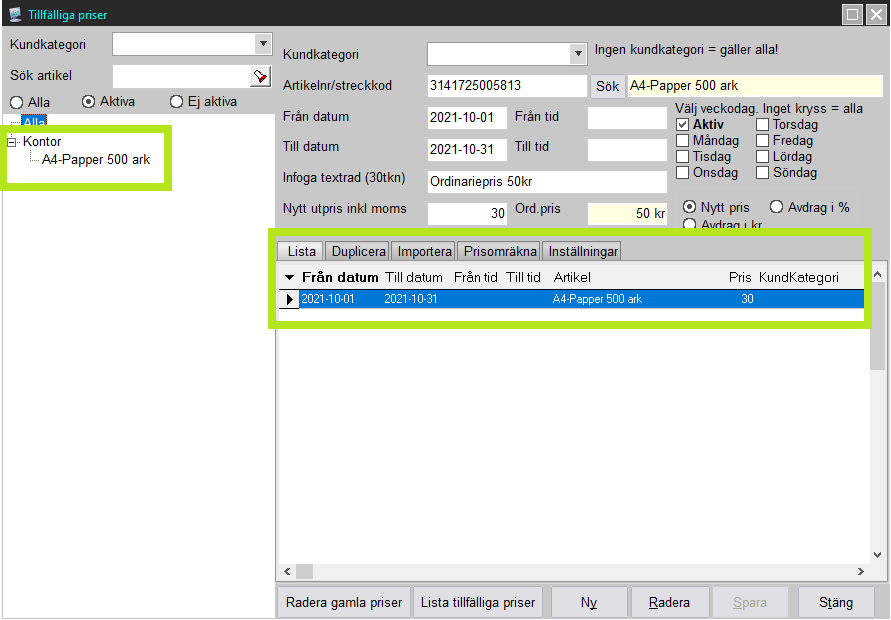The image size is (891, 620).
Task: Choose the Avdrag i % option
Action: point(777,207)
